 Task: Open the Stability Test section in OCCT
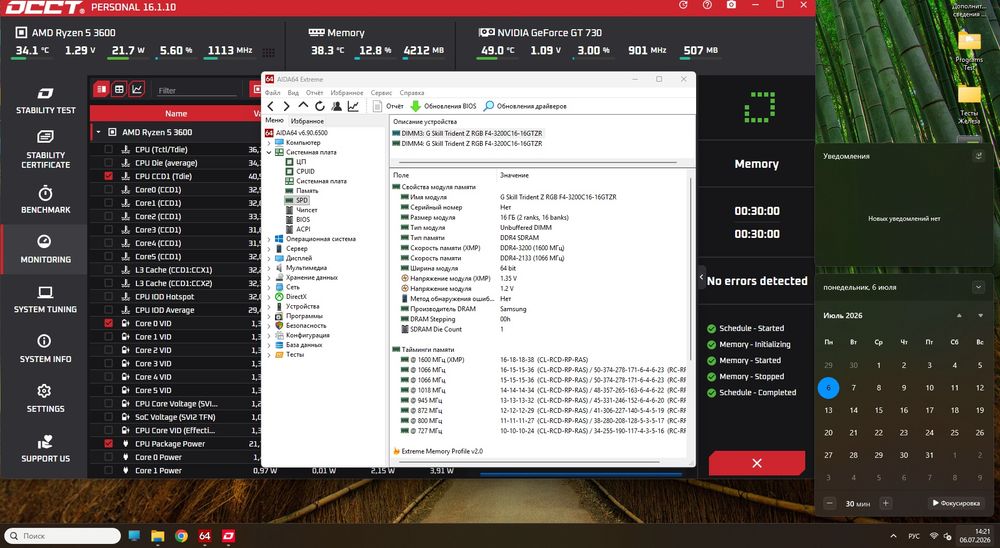coord(45,101)
